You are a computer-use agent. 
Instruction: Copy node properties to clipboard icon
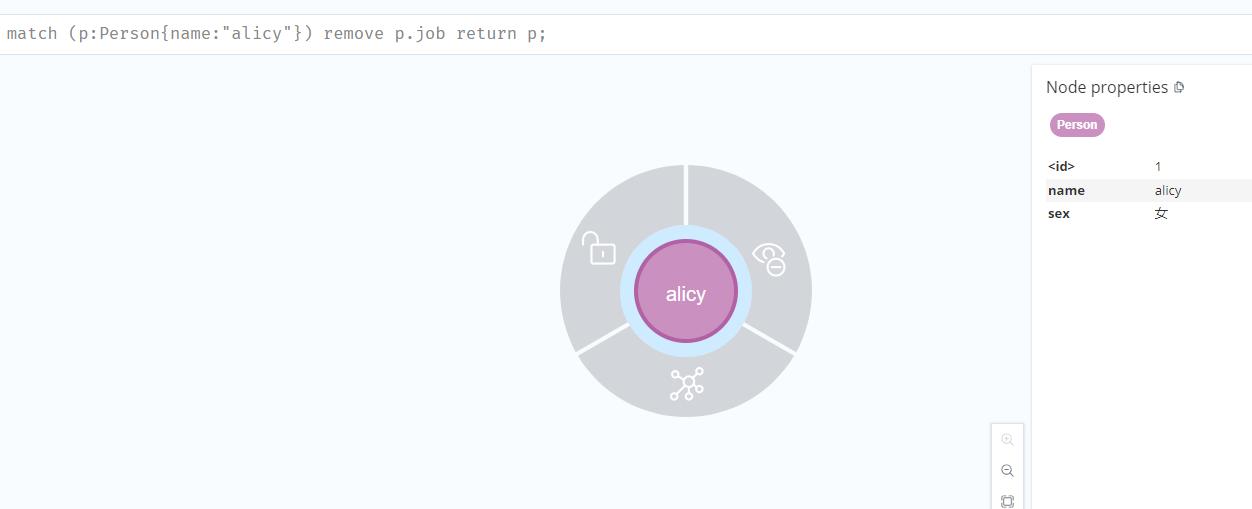(1179, 88)
